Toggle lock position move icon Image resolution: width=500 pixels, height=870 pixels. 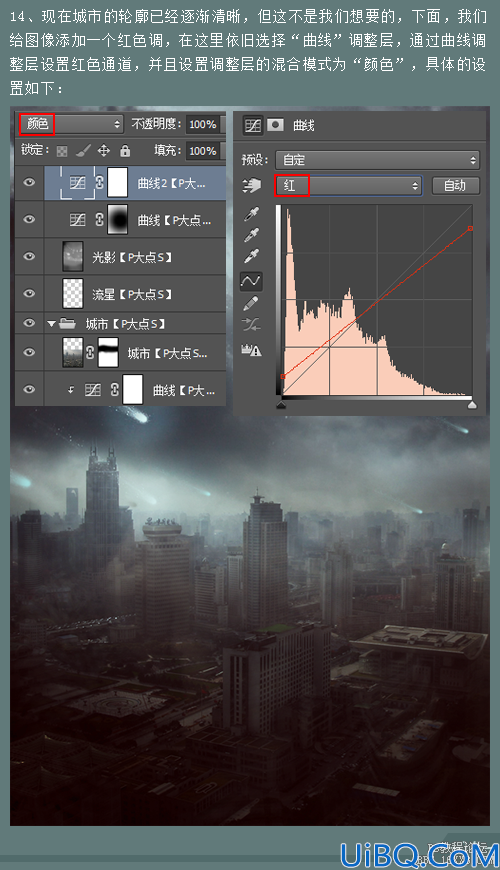pos(104,151)
